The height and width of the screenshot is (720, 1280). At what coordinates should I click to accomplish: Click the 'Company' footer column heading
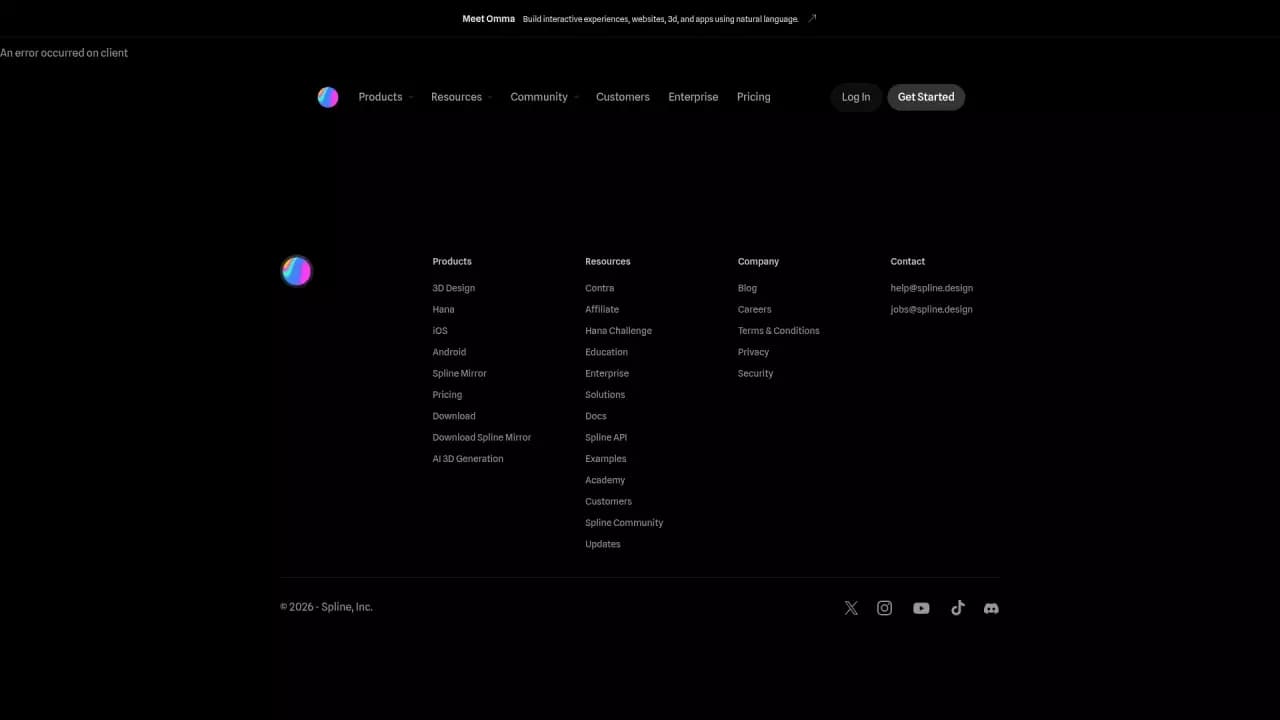[x=758, y=261]
